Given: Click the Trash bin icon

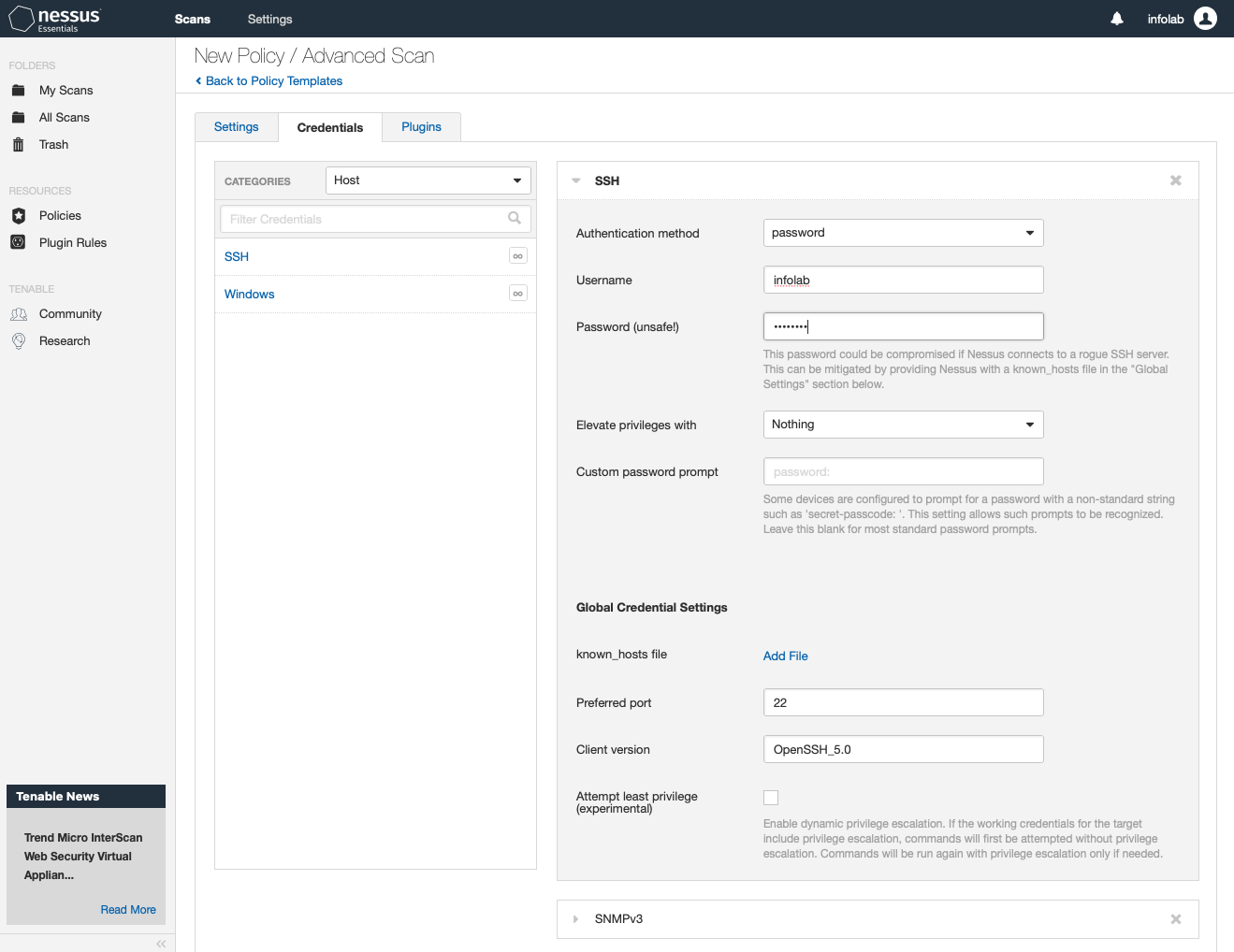Looking at the screenshot, I should [18, 145].
